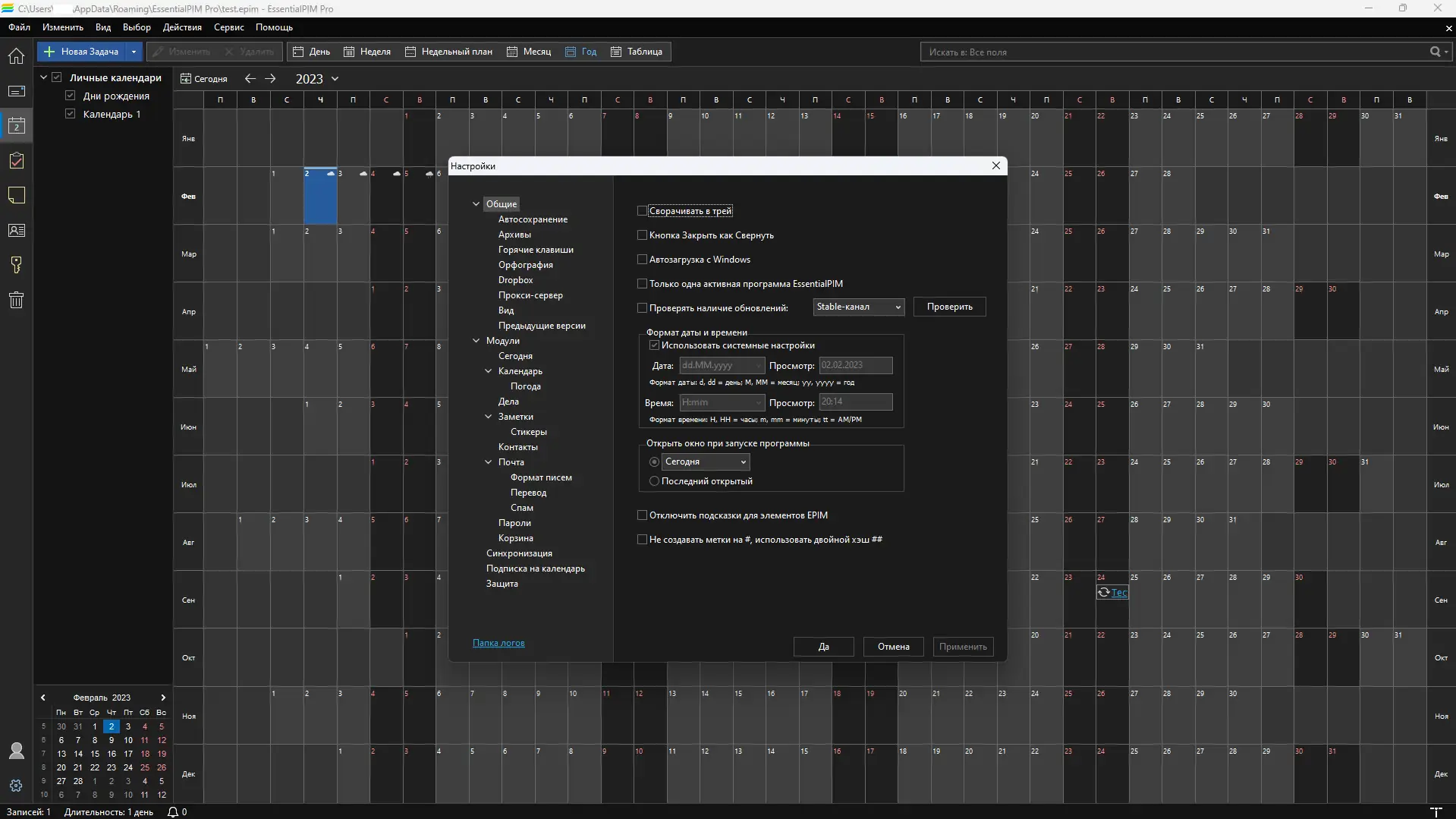Screen dimensions: 1456x819
Task: Go to next month in mini calendar
Action: point(162,698)
